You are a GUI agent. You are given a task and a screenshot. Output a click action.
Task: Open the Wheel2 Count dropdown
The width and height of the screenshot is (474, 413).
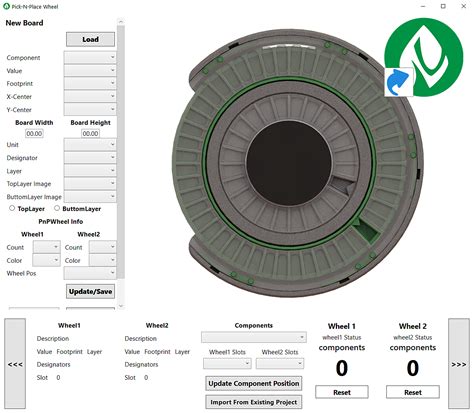pyautogui.click(x=103, y=247)
